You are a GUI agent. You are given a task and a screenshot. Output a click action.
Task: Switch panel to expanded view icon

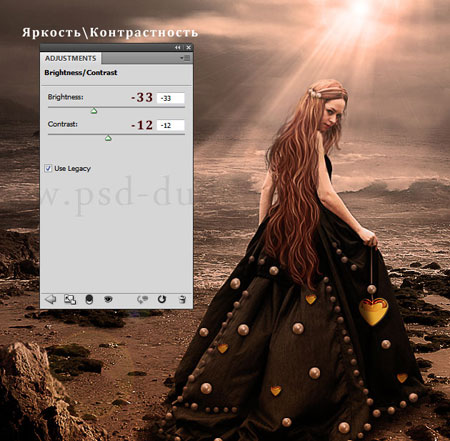click(x=70, y=299)
